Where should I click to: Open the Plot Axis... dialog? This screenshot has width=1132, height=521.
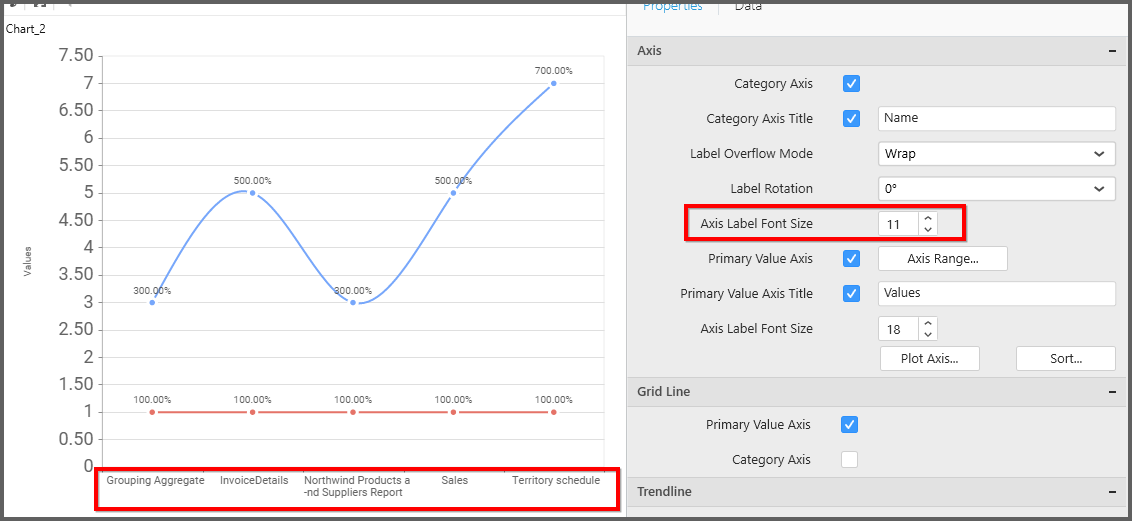point(930,359)
